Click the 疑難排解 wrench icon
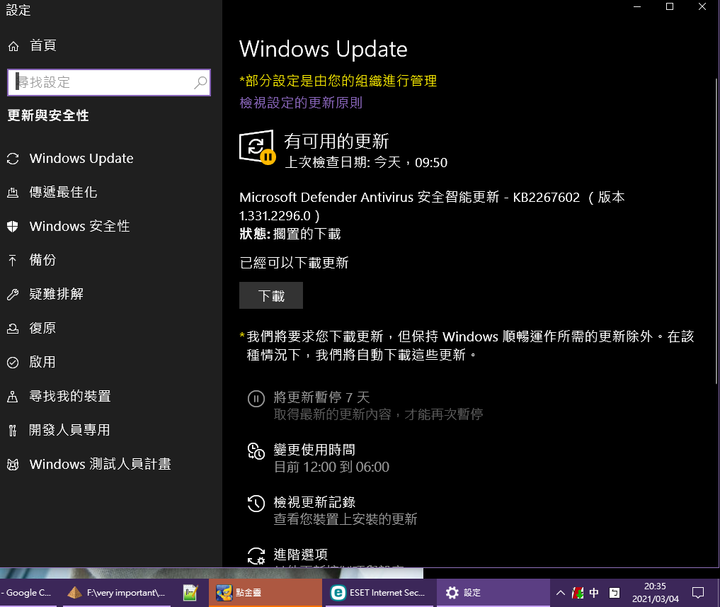Image resolution: width=720 pixels, height=607 pixels. pos(13,294)
